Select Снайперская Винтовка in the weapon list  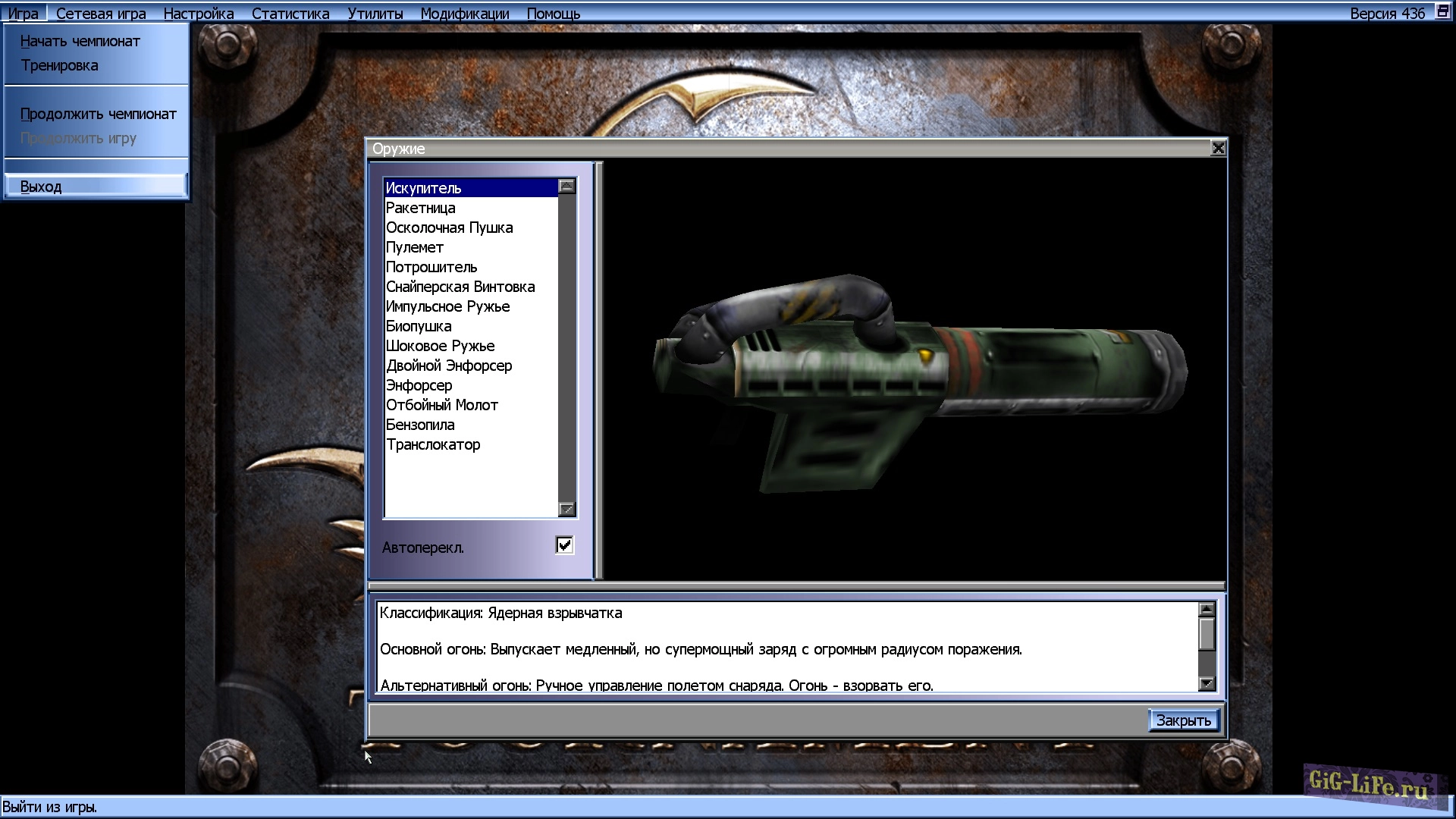click(x=460, y=287)
